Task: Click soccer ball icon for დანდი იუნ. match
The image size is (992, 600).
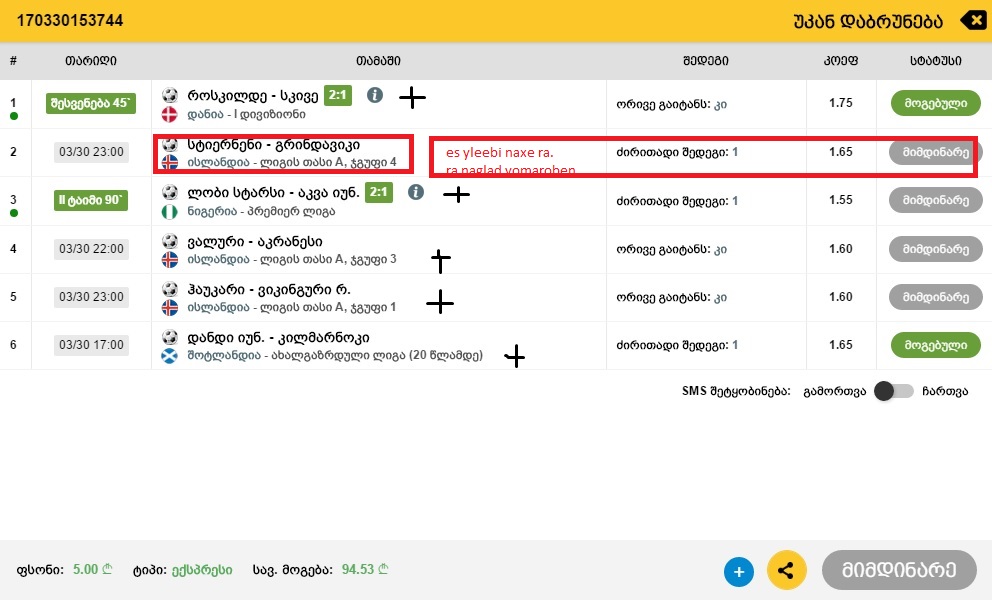Action: click(170, 337)
